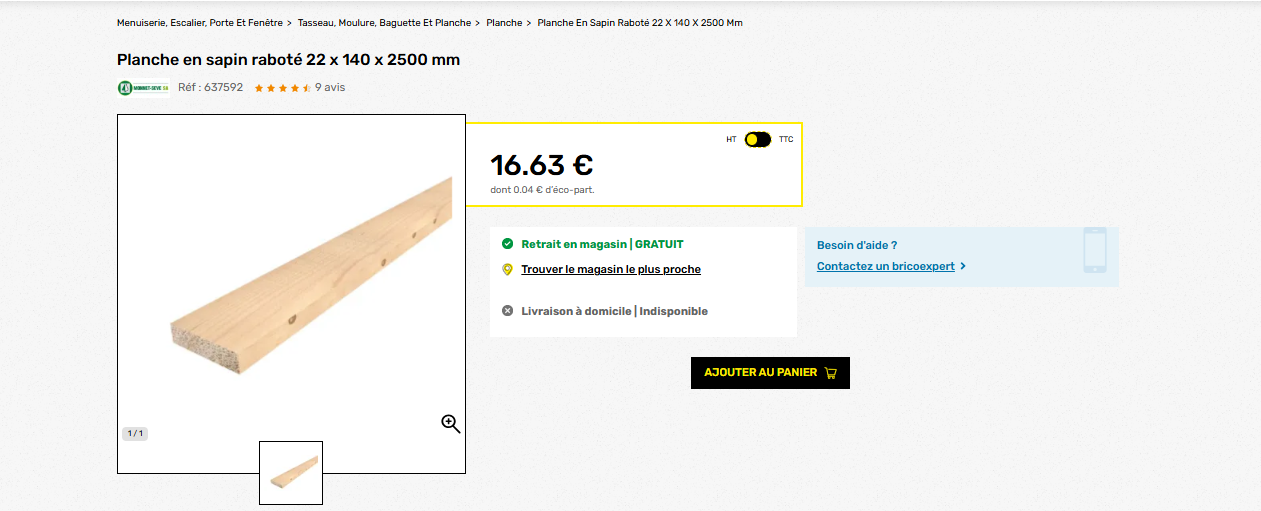Click the brand logo next to reference number

tap(143, 88)
